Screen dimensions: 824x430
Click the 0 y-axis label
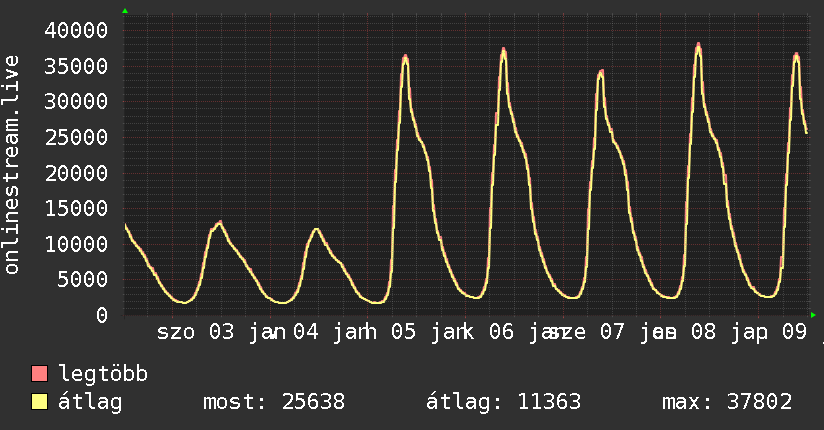click(102, 315)
